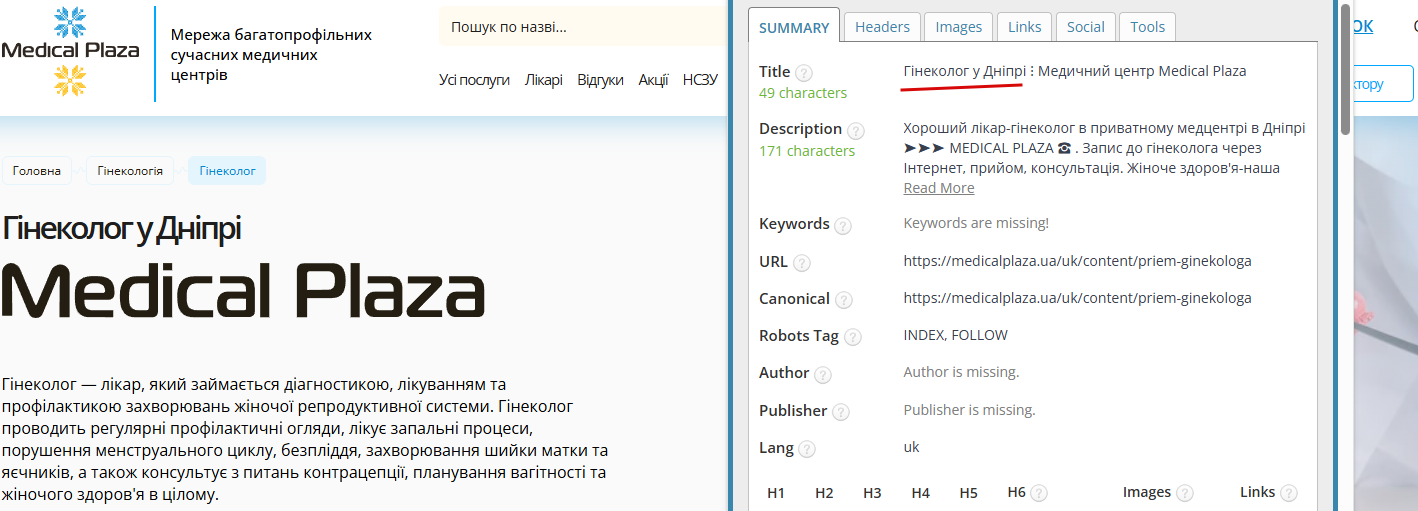
Task: Click the 49 characters count
Action: click(x=803, y=93)
